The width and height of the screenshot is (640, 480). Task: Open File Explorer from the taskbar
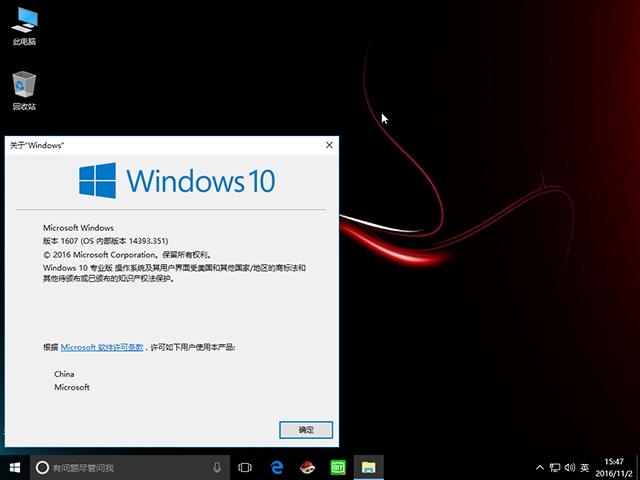coord(368,467)
